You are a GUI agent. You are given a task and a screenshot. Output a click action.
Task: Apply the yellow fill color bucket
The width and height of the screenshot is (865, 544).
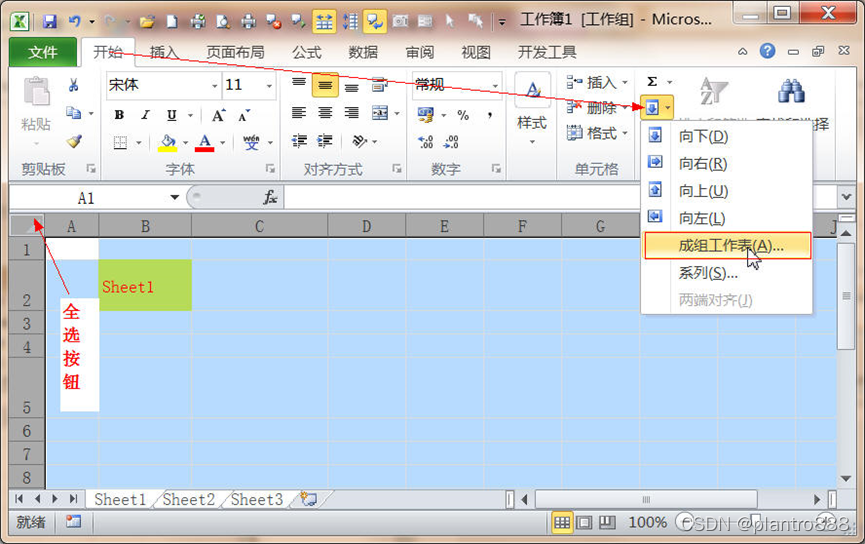pos(168,142)
